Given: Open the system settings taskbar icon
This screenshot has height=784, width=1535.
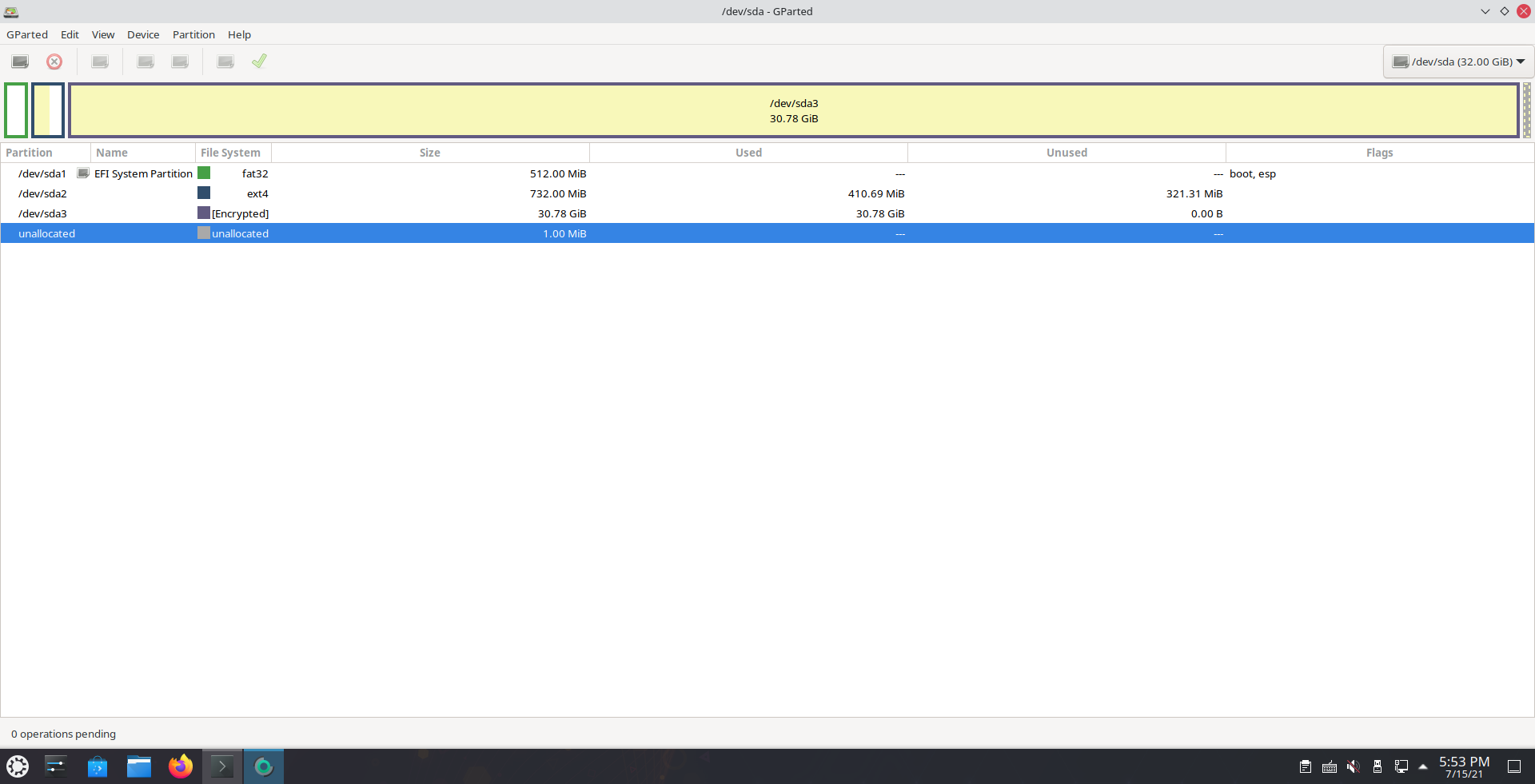Looking at the screenshot, I should [x=56, y=766].
